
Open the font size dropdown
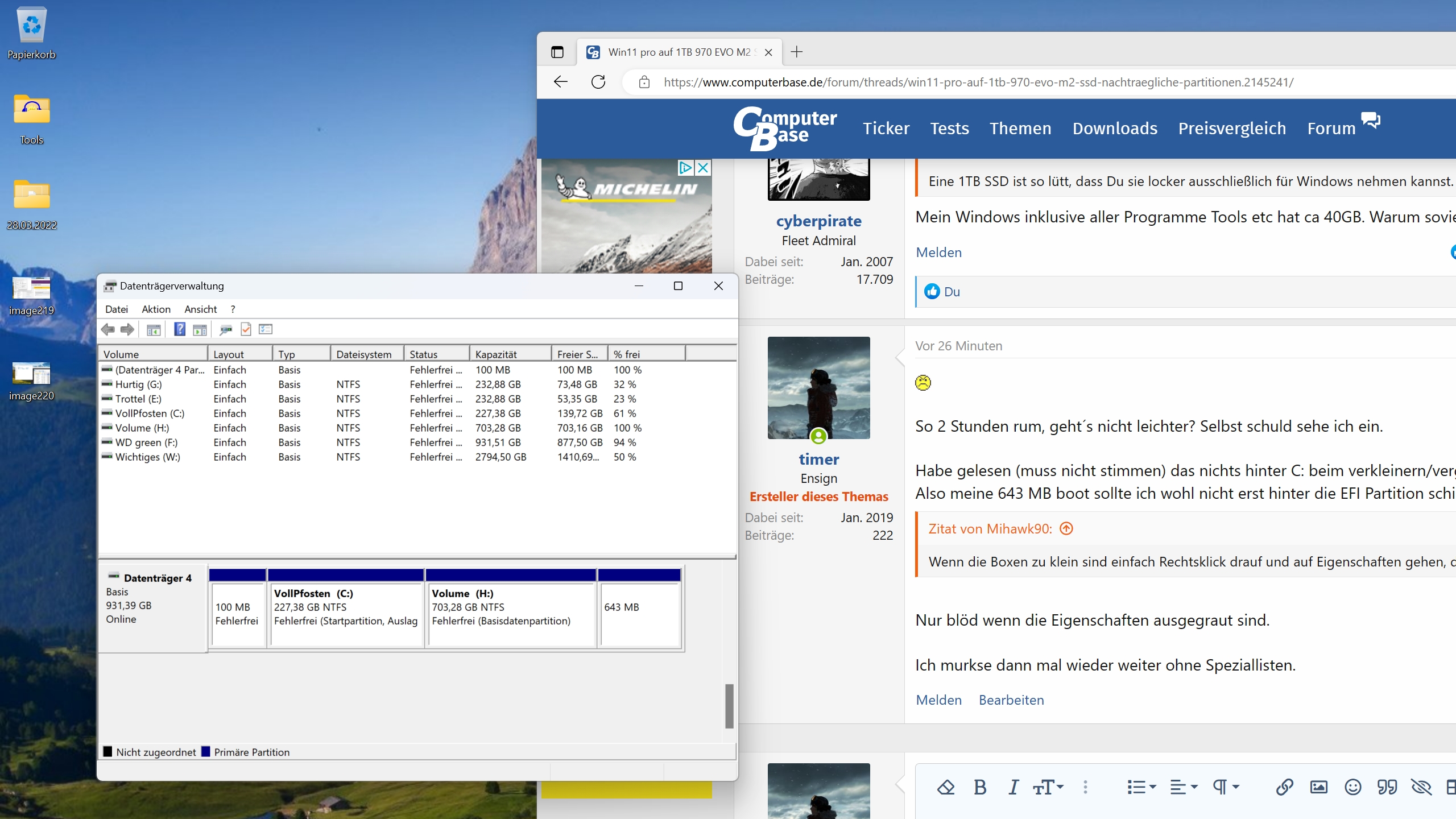(1048, 788)
